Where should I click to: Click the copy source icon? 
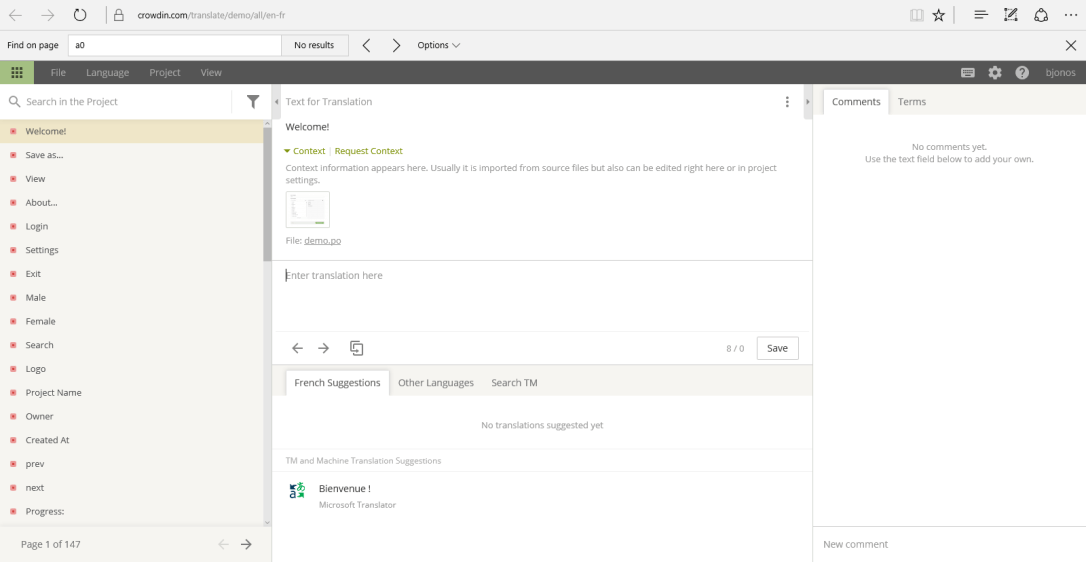pyautogui.click(x=357, y=348)
